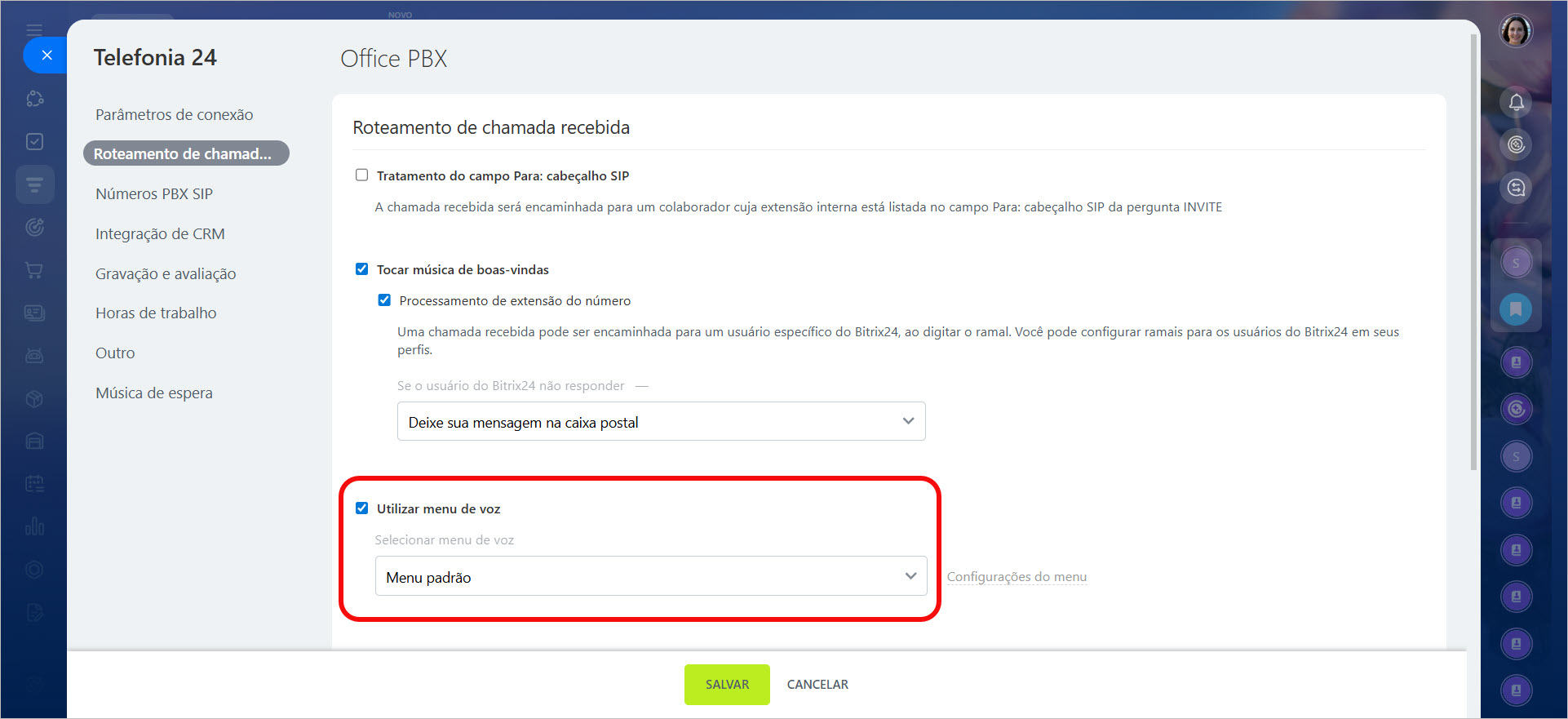Uncheck Tocar música de boas-vindas
Viewport: 1568px width, 719px height.
361,269
